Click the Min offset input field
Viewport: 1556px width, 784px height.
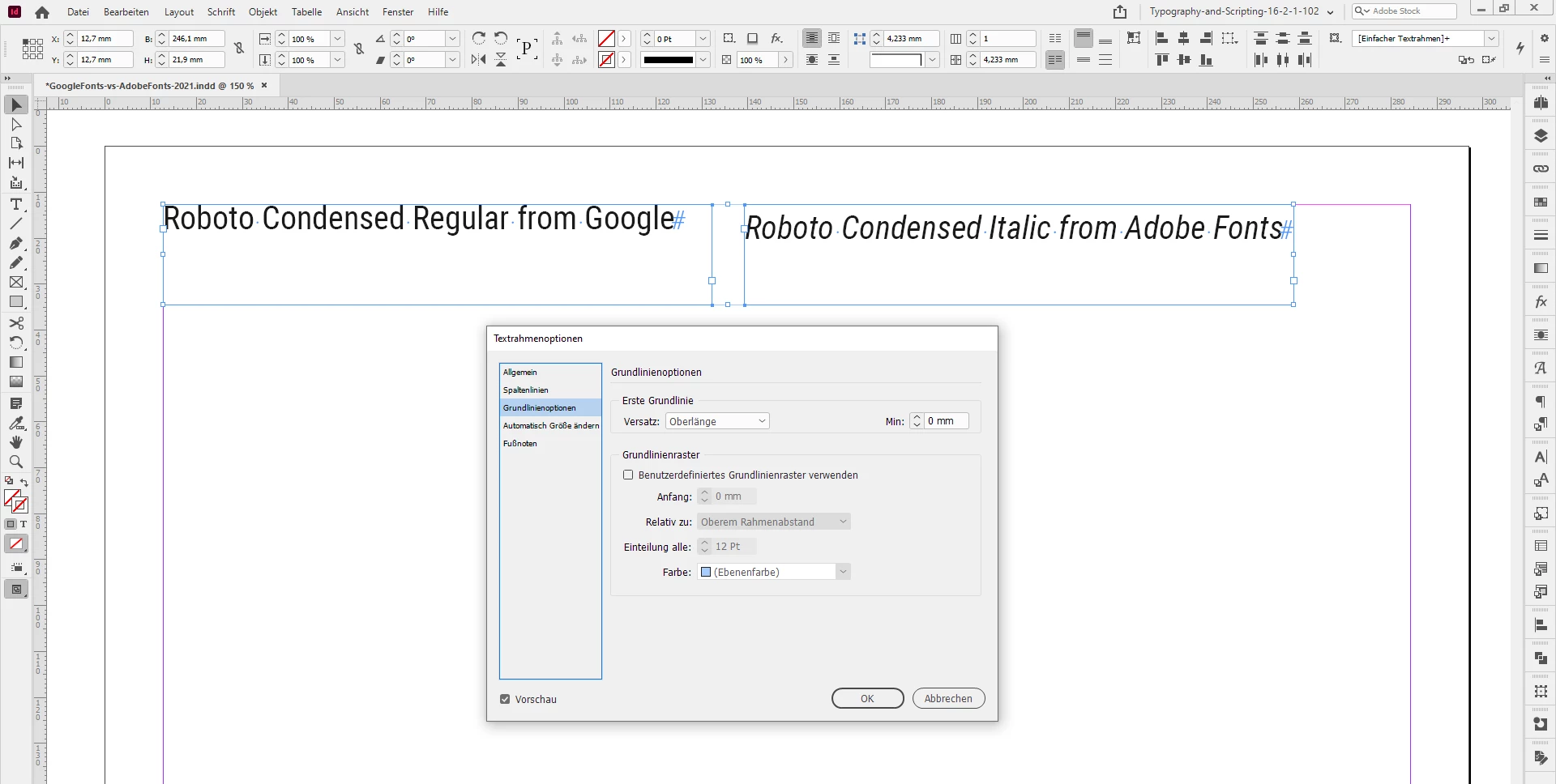pos(947,421)
